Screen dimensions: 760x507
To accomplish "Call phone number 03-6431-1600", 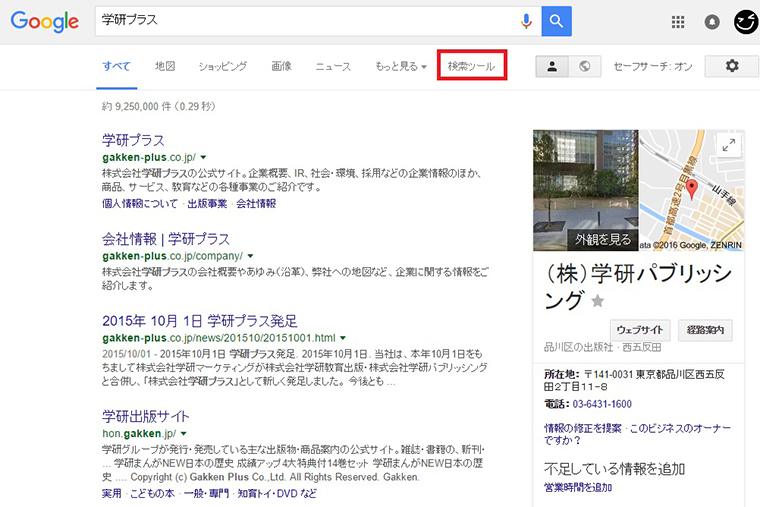I will point(602,404).
